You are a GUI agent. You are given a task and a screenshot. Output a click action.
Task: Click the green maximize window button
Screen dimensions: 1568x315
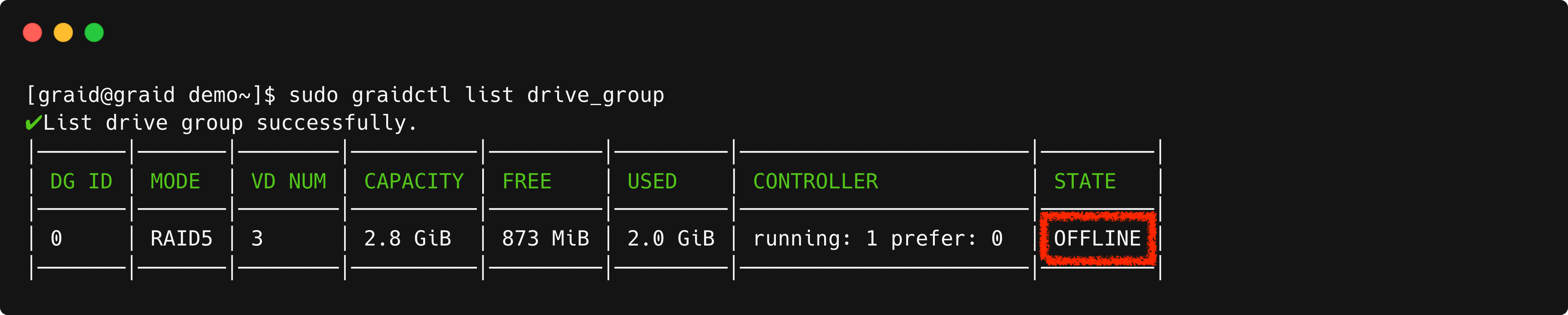pos(95,32)
